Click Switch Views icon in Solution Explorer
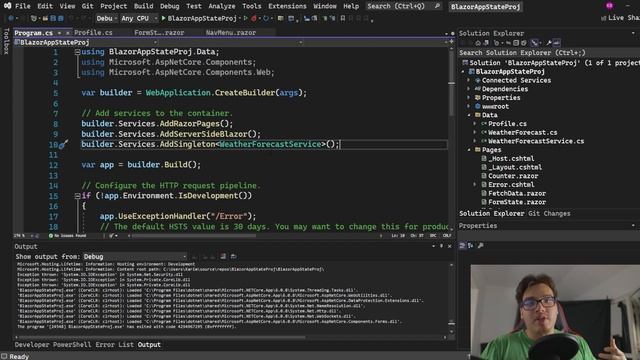640x360 pixels. (486, 43)
